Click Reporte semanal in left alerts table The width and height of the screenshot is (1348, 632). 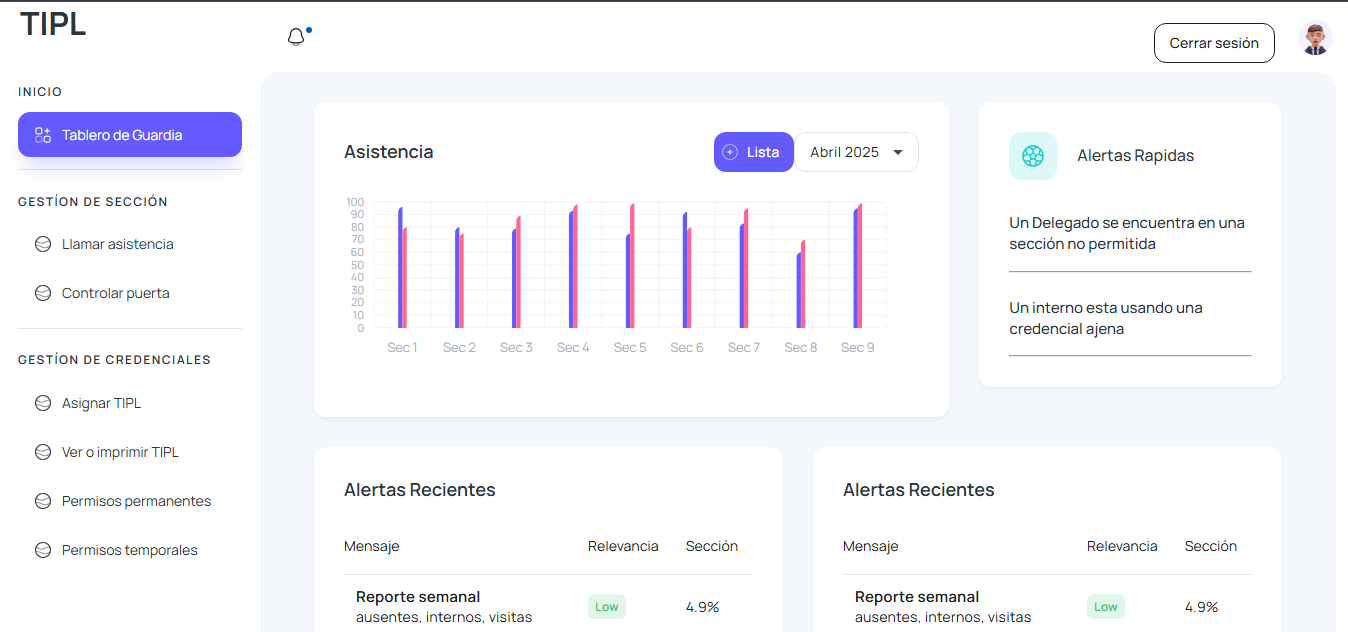point(418,597)
